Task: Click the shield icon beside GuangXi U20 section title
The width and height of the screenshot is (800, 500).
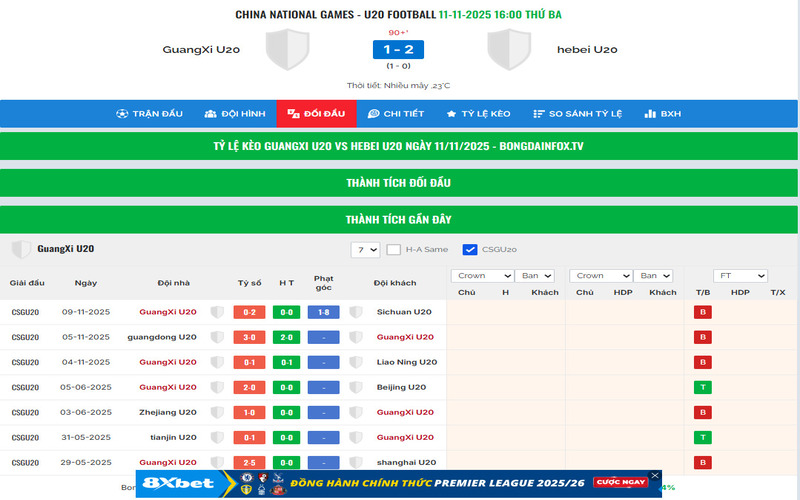Action: 20,249
